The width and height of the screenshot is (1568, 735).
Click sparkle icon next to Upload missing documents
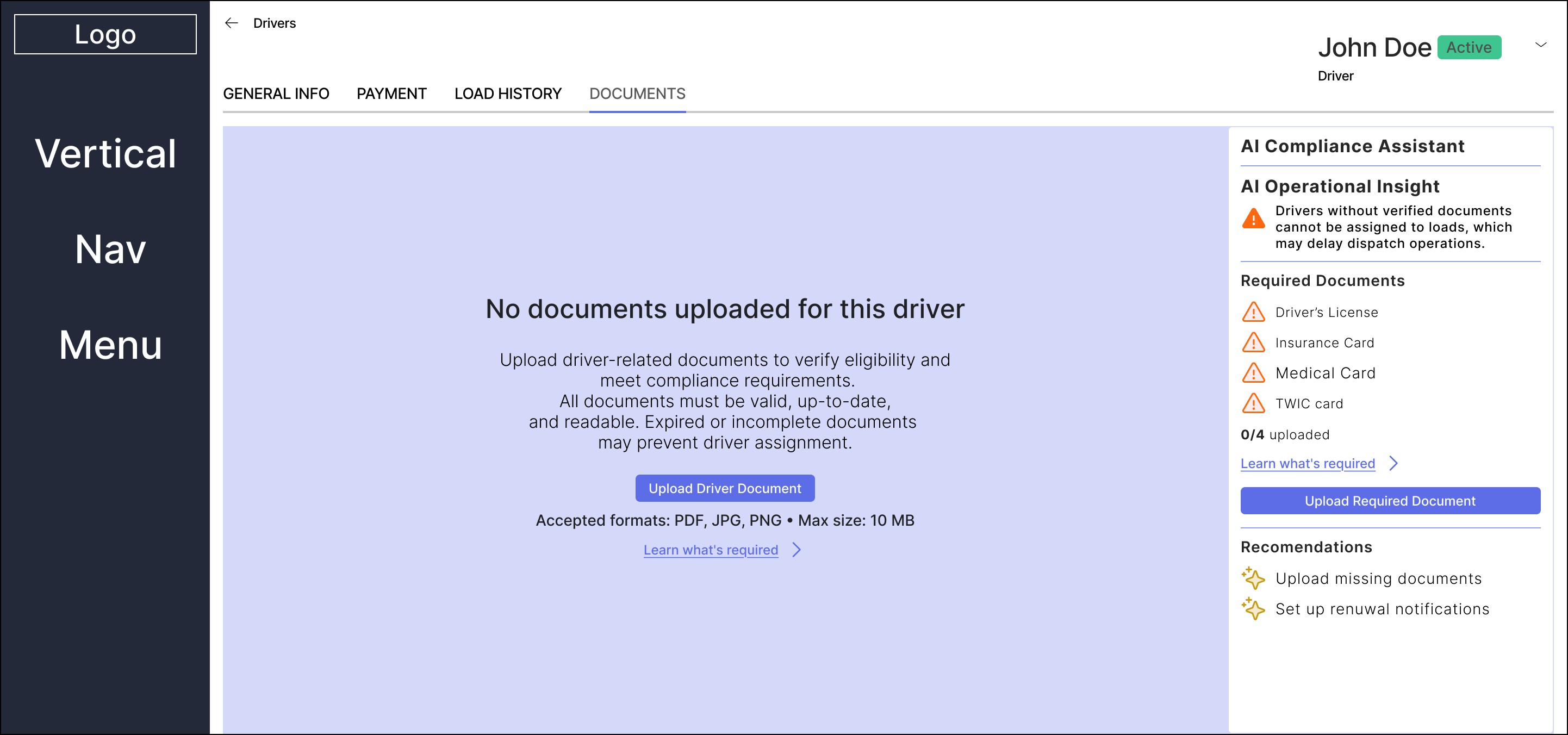click(1253, 578)
